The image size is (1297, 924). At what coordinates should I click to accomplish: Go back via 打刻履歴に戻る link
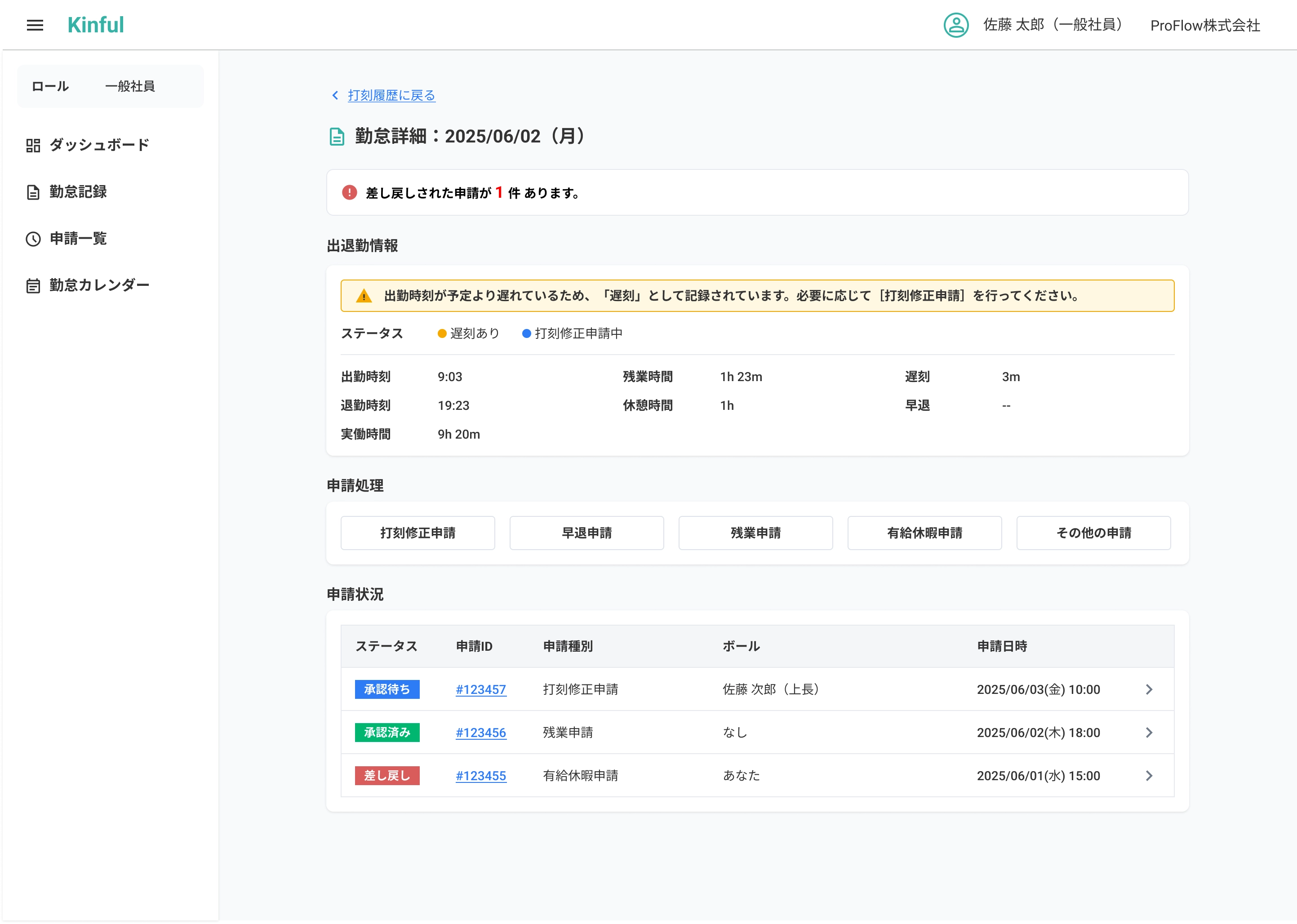(391, 95)
